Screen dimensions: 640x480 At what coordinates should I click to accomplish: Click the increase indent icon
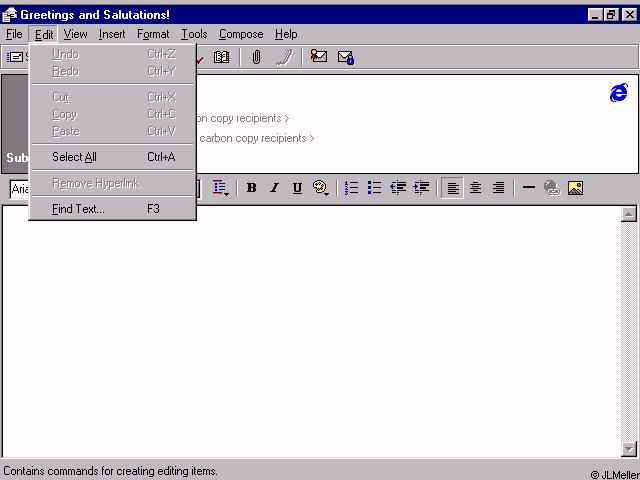[421, 188]
